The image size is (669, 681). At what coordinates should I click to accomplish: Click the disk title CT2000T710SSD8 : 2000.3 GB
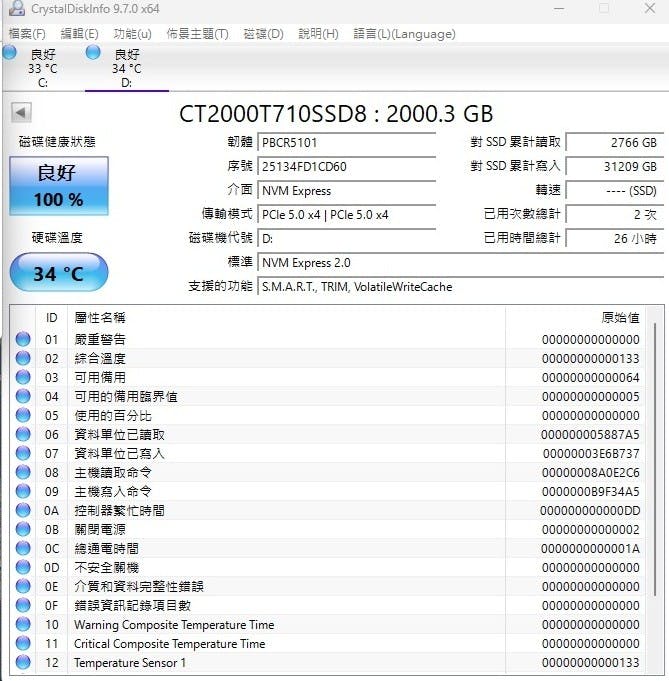pos(336,114)
